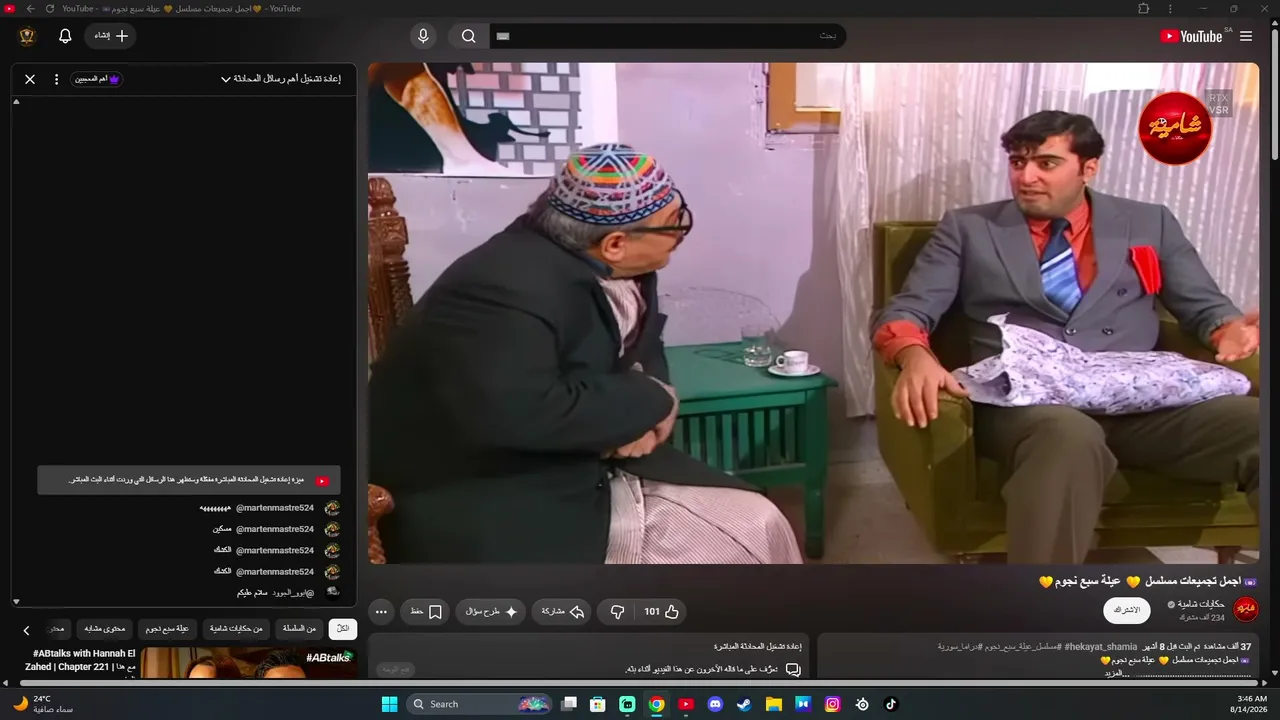This screenshot has height=720, width=1280.
Task: Like the video with thumbs up
Action: [661, 611]
